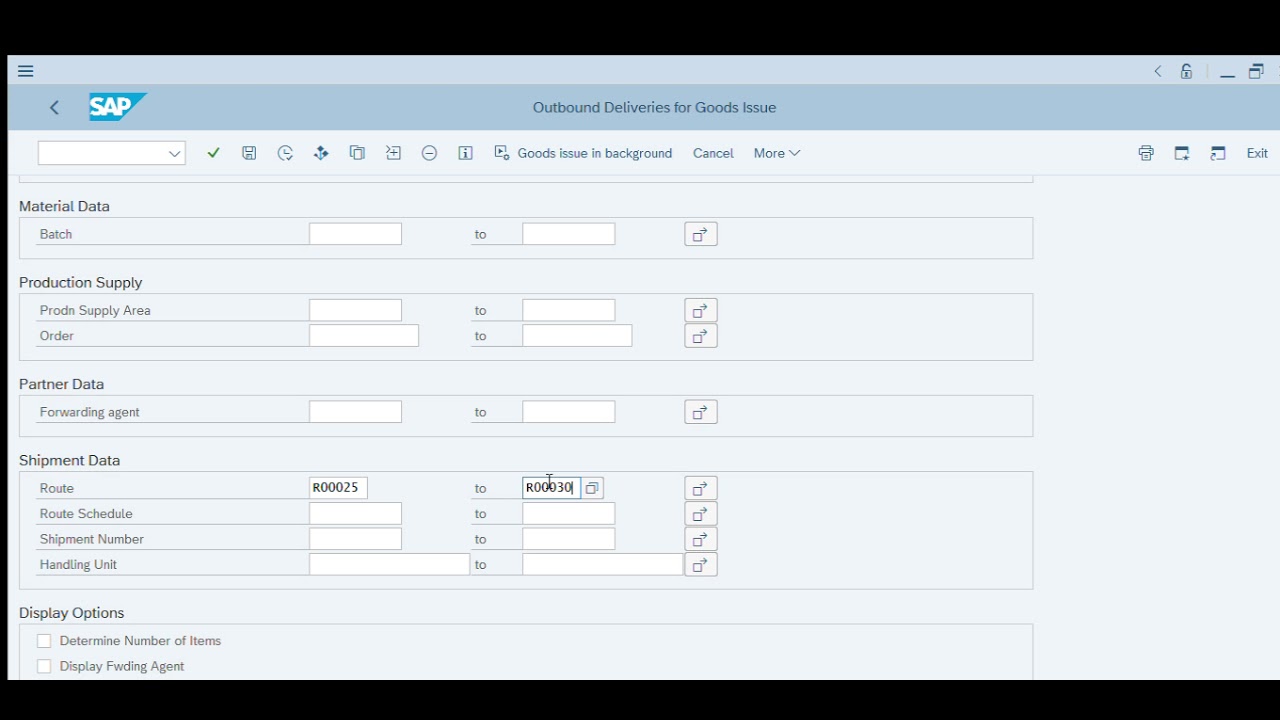This screenshot has width=1280, height=720.
Task: Click the Prodn Supply Area from field
Action: (x=355, y=311)
